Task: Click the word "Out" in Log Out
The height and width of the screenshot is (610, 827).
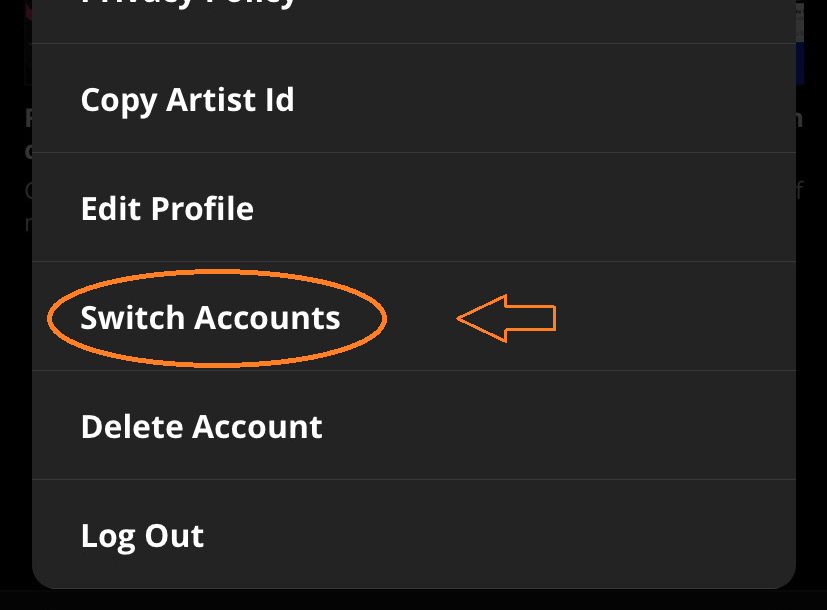Action: [176, 536]
